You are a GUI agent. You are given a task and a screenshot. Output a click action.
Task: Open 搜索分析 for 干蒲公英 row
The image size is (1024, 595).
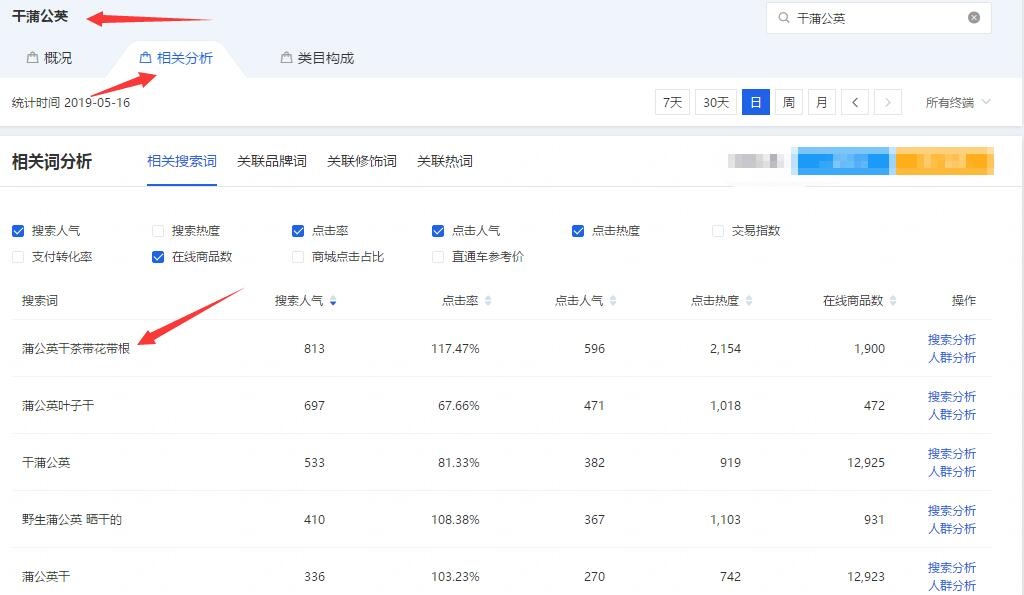pos(952,453)
